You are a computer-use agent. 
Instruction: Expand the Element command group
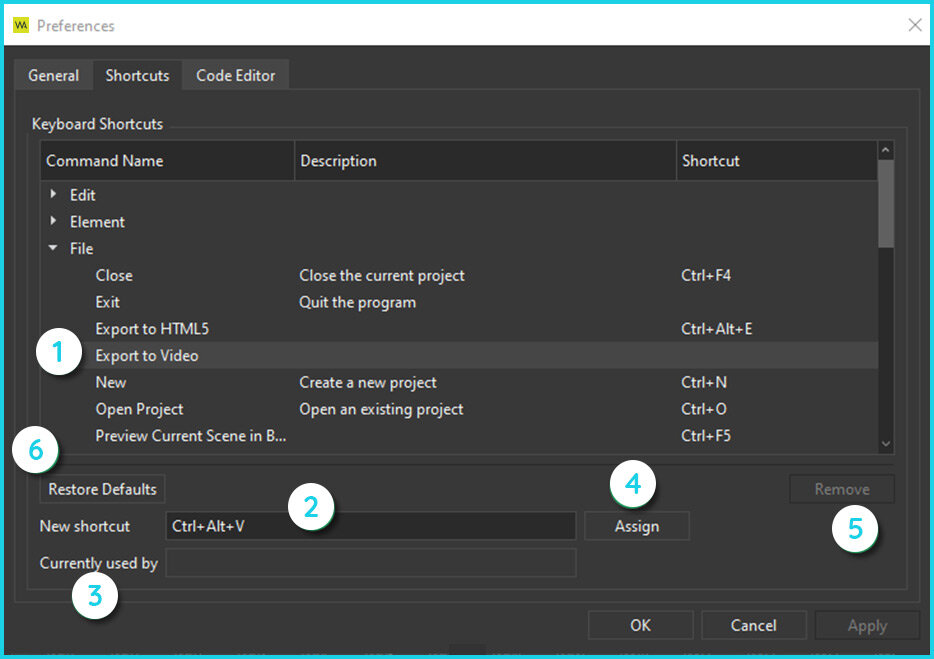pyautogui.click(x=53, y=221)
